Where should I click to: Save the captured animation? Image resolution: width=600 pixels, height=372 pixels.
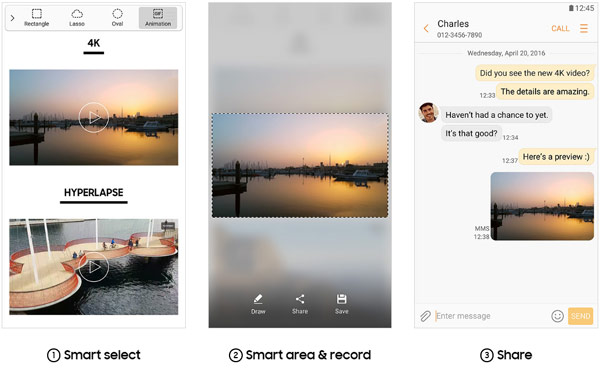tap(342, 304)
